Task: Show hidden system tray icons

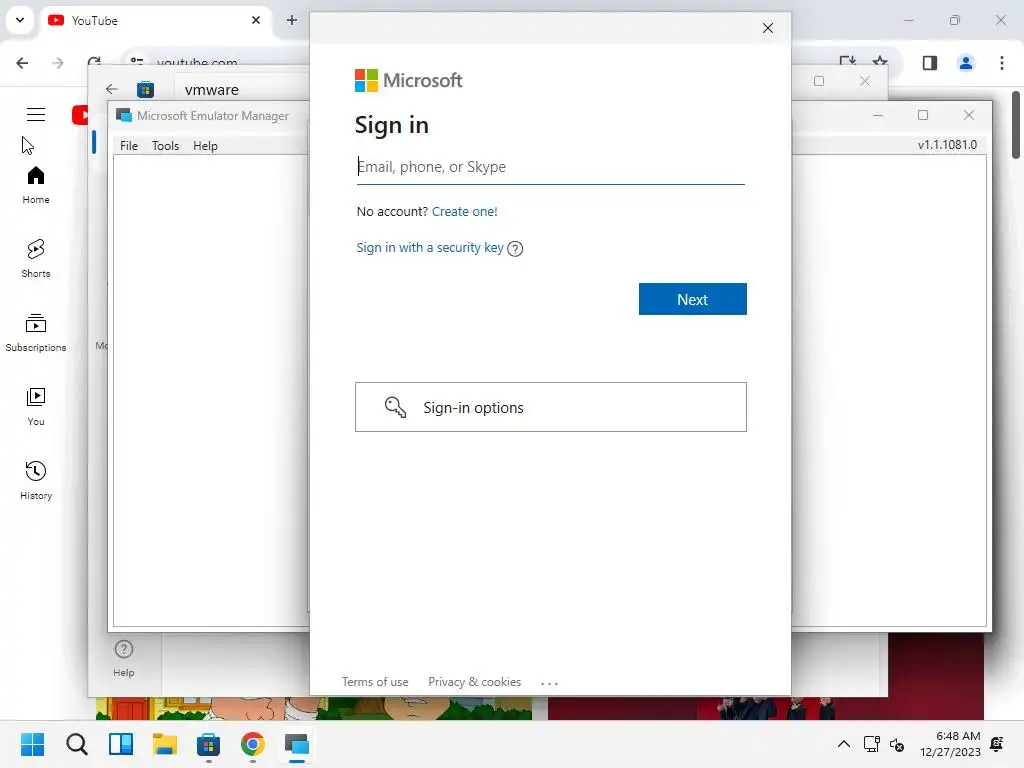Action: (x=844, y=744)
